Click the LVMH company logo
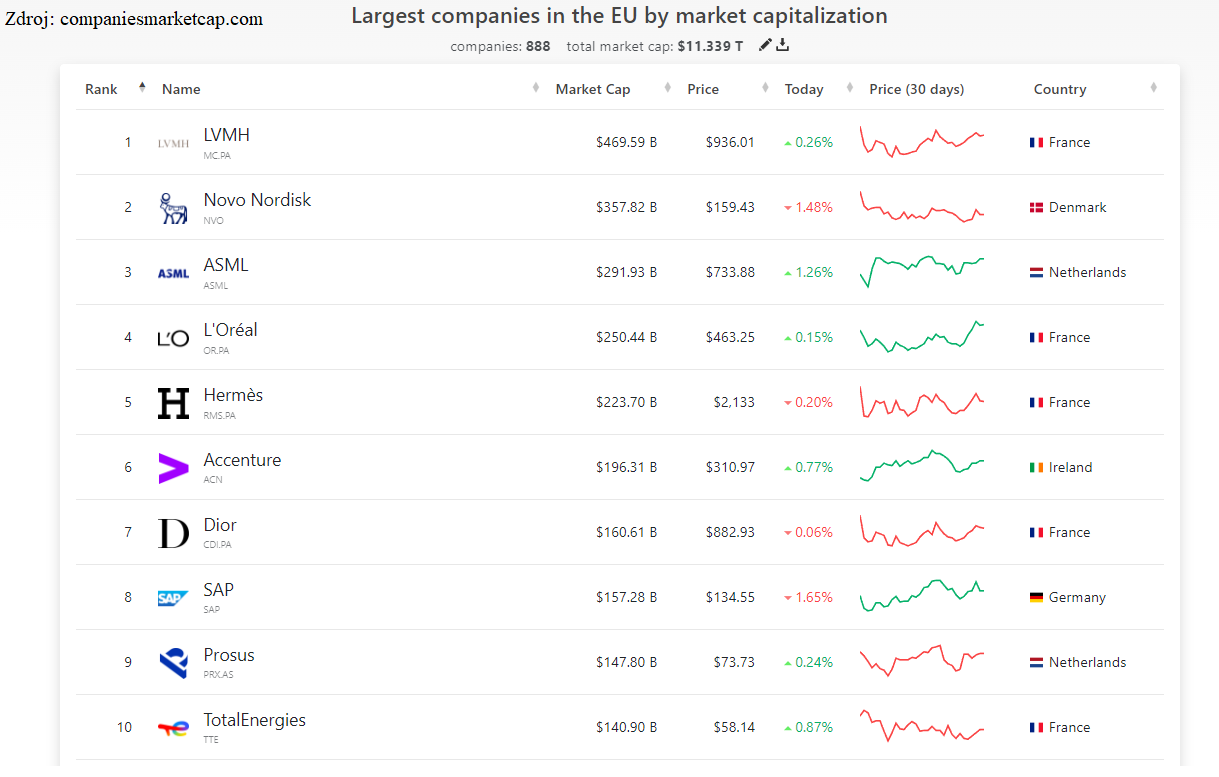Screen dimensions: 1219x777 click(x=173, y=143)
